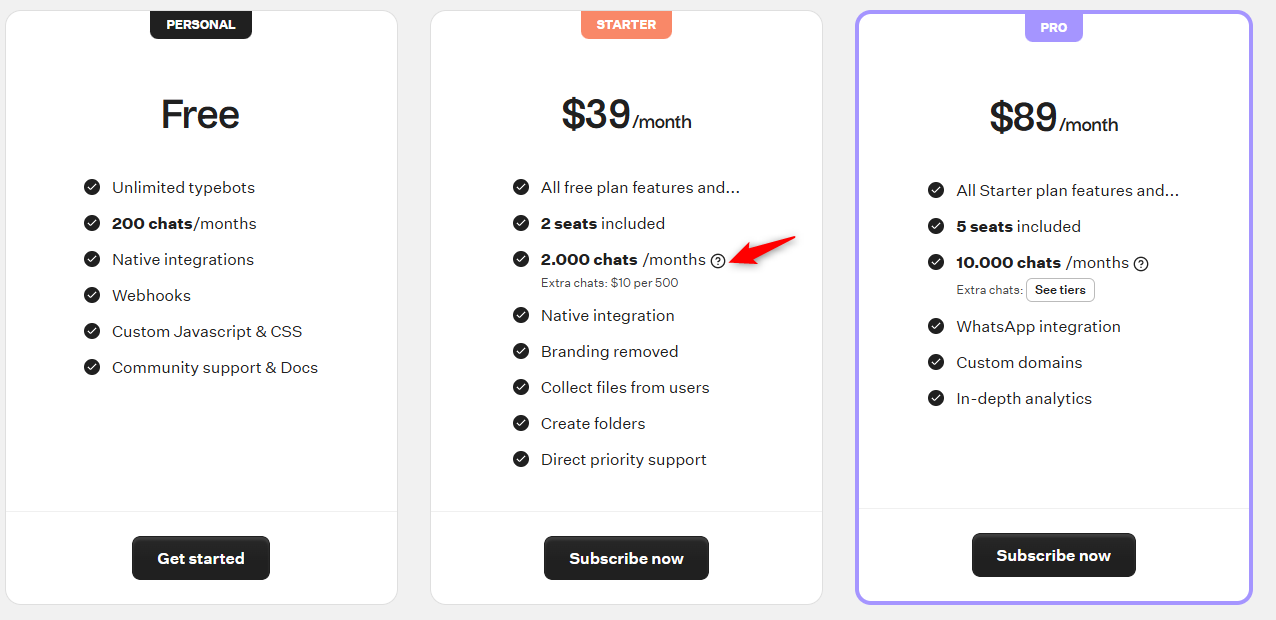Click checkmark icon next to Unlimited typebots

(92, 187)
